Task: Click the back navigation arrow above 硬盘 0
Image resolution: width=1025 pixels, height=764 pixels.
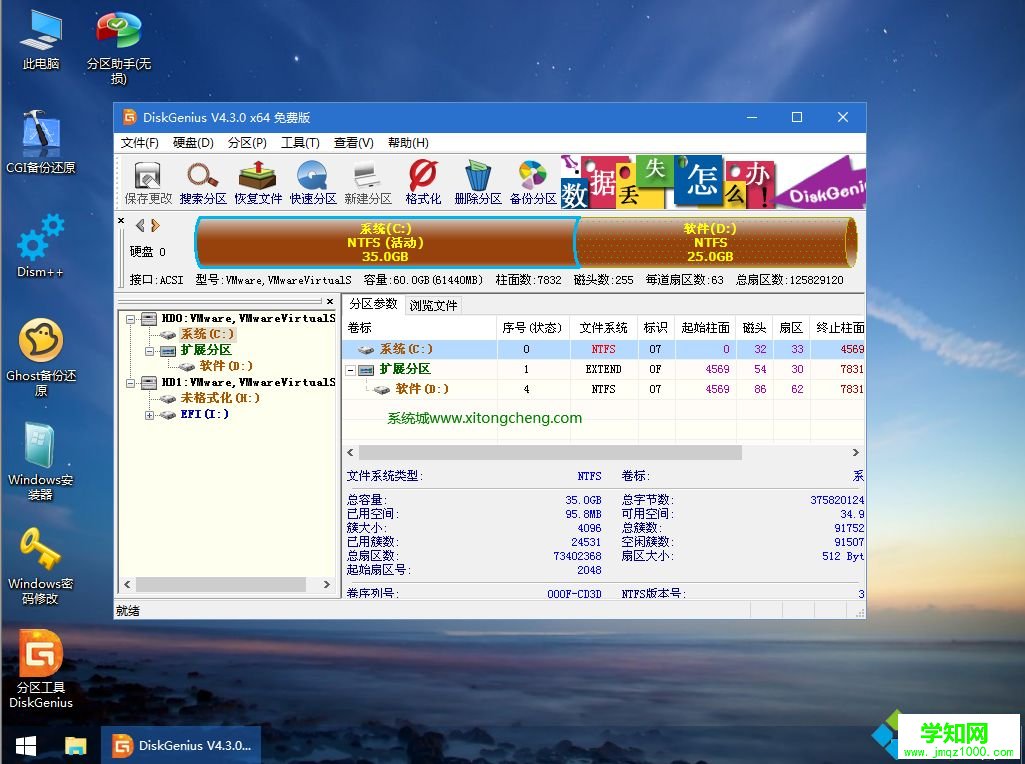Action: [139, 225]
